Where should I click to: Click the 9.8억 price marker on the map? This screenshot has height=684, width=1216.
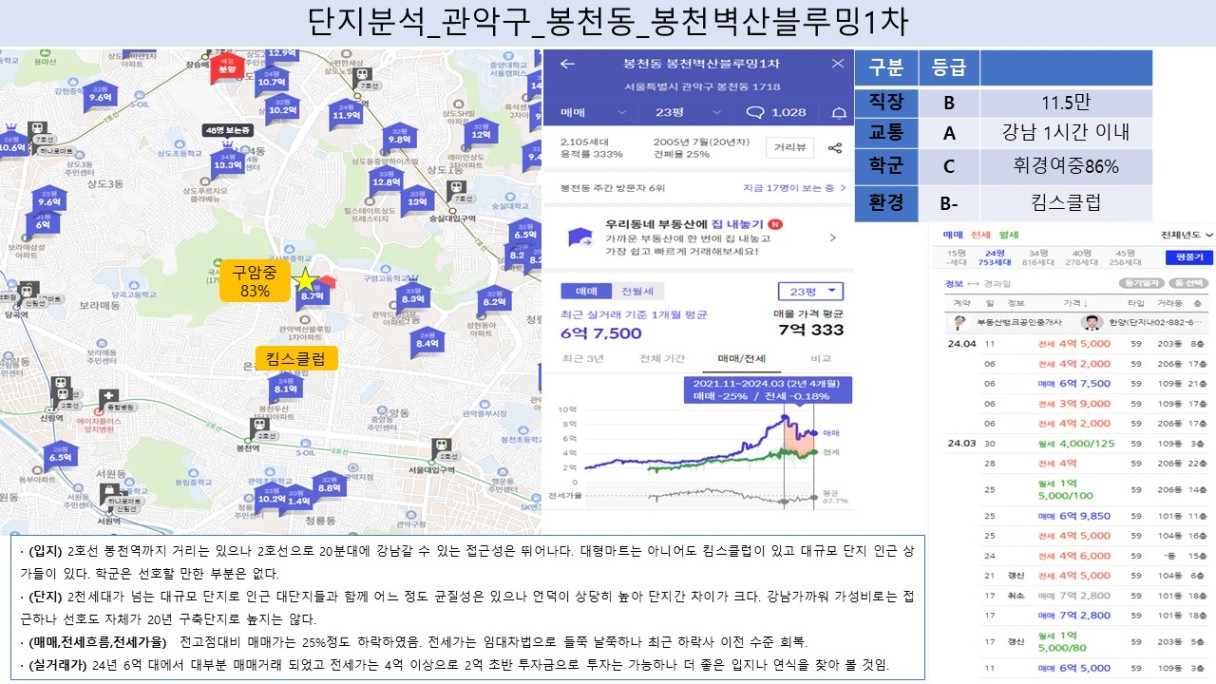pyautogui.click(x=400, y=137)
